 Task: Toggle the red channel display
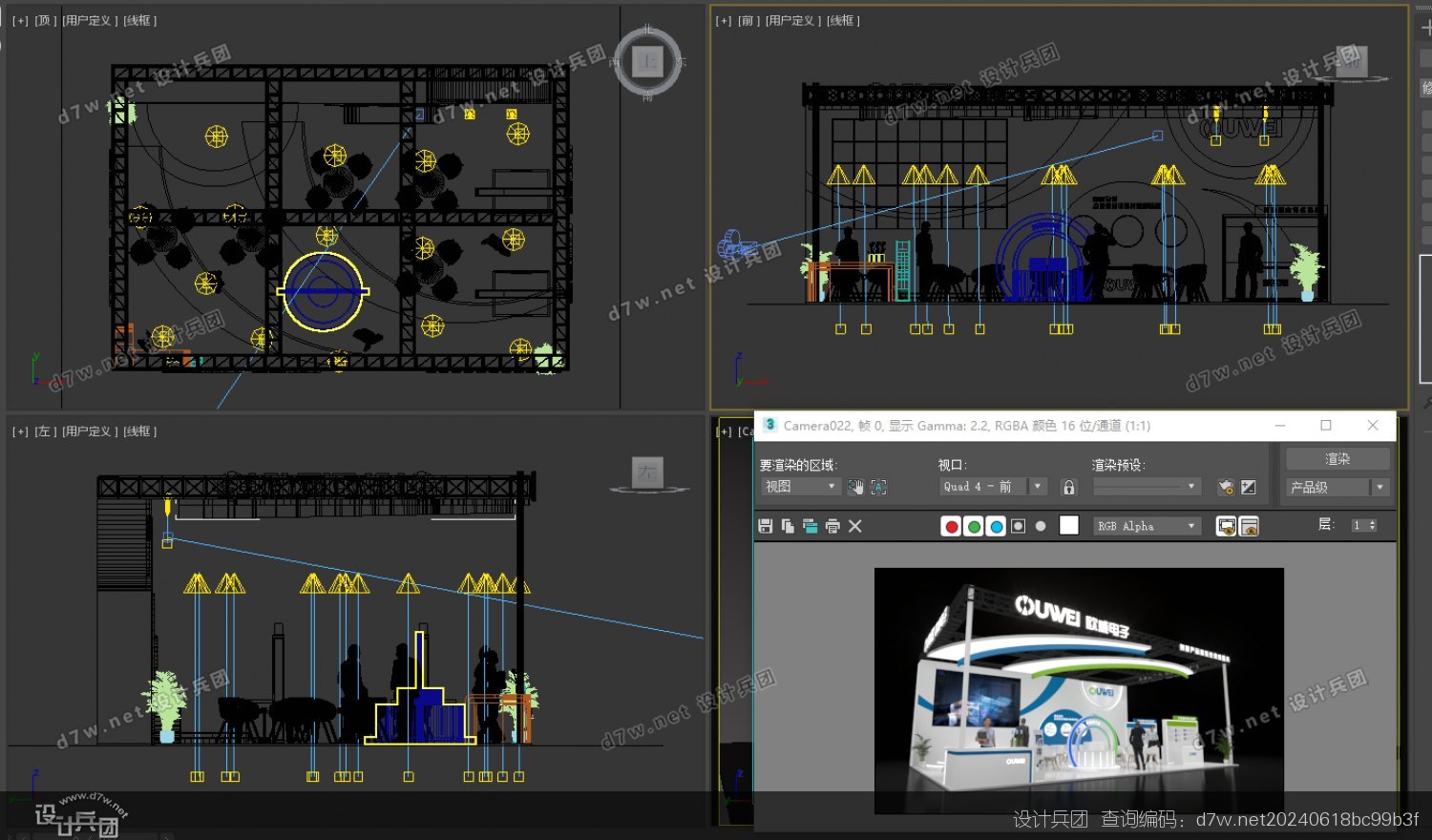point(951,526)
